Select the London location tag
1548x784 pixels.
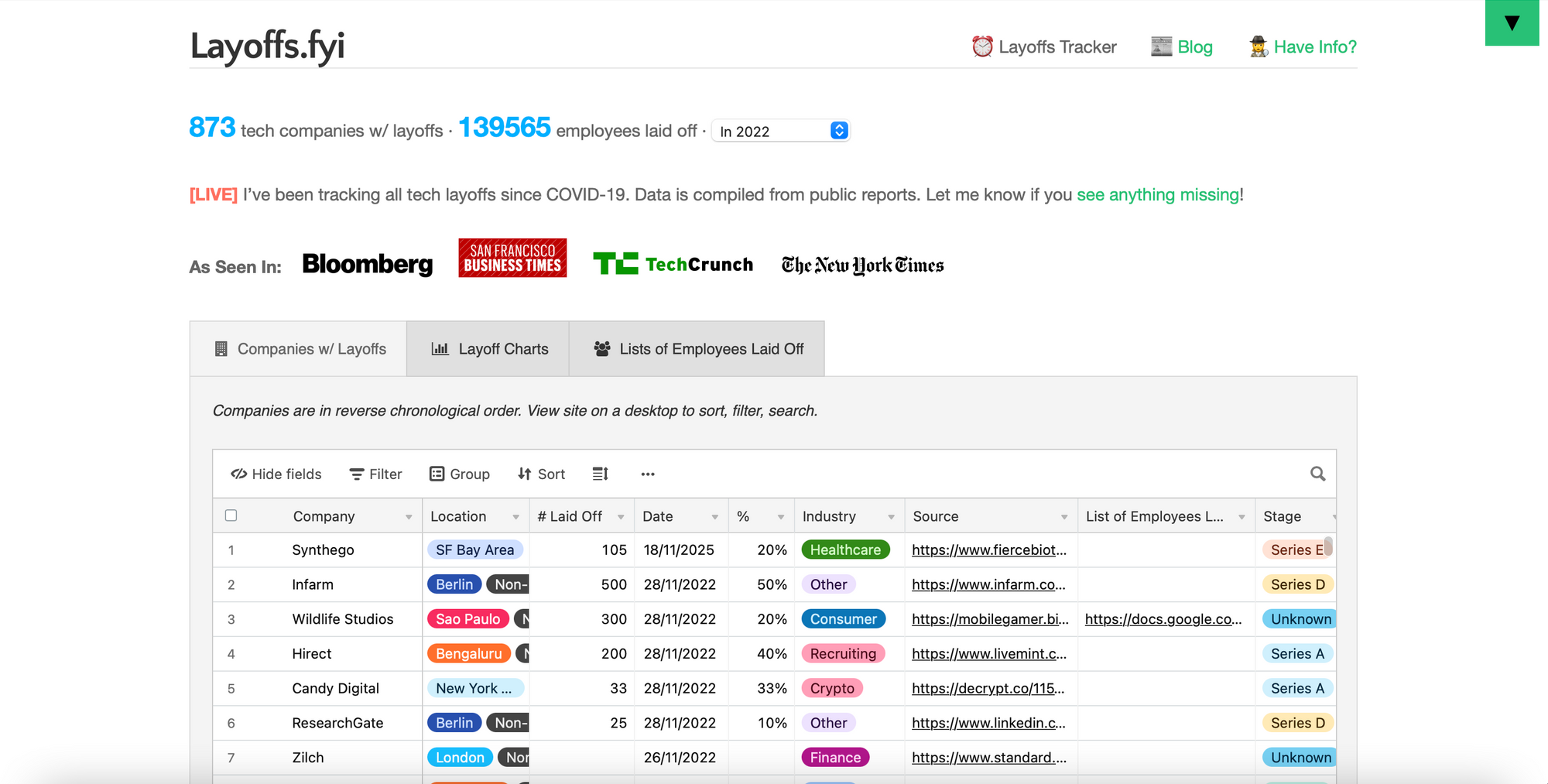tap(460, 758)
